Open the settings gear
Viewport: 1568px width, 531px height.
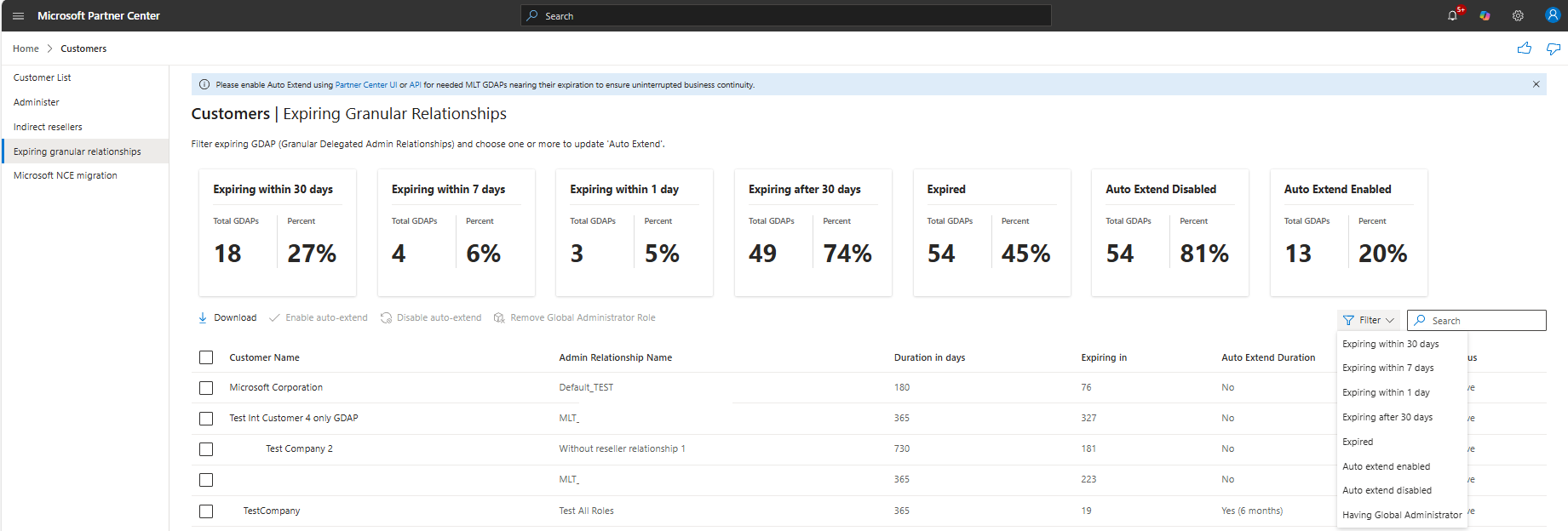coord(1518,16)
